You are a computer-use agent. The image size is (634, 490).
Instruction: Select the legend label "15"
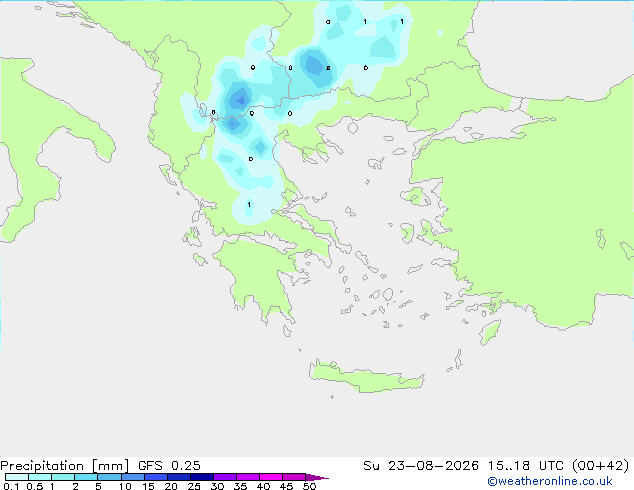(x=148, y=486)
